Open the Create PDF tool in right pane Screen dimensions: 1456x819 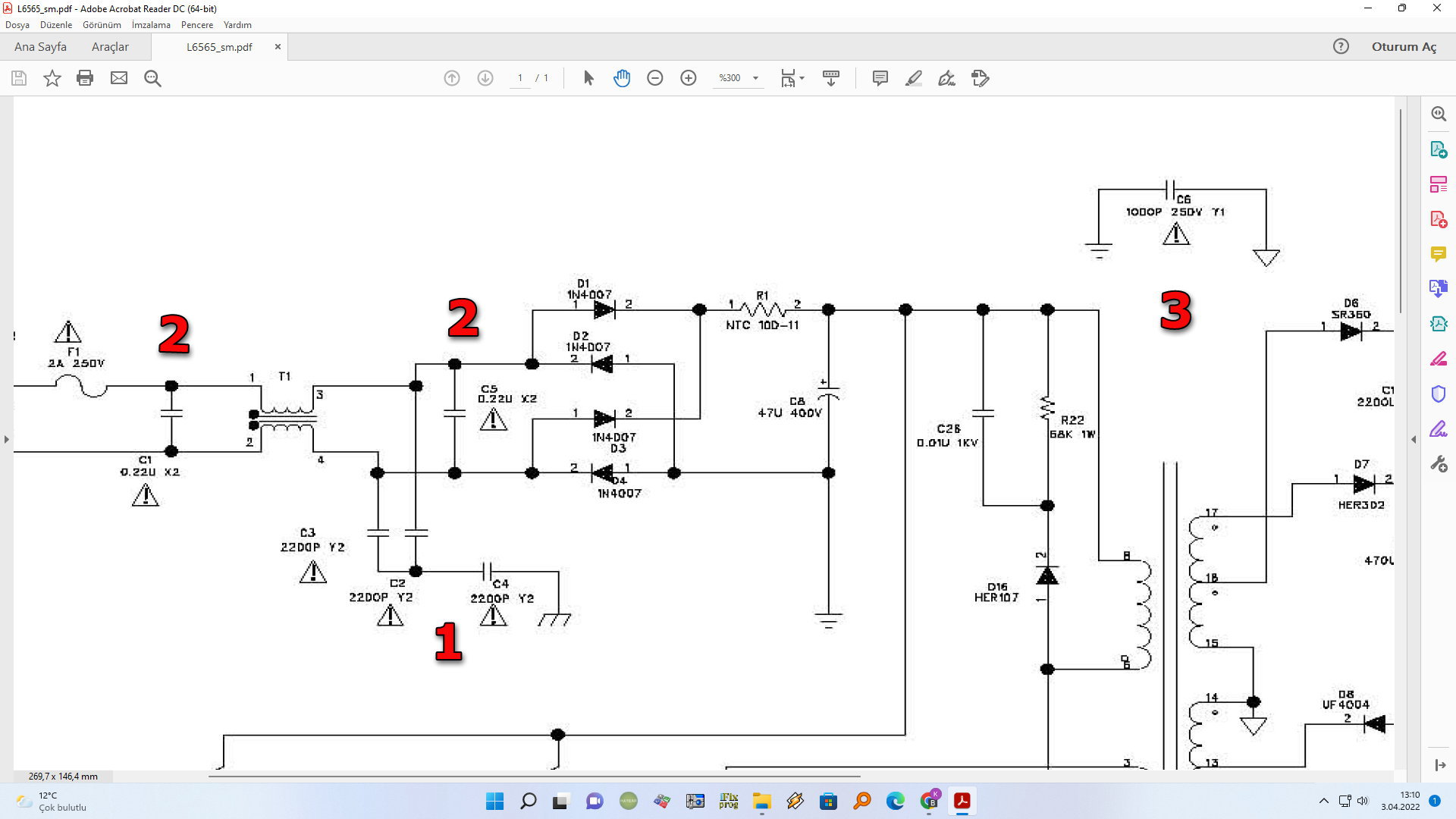[x=1439, y=219]
